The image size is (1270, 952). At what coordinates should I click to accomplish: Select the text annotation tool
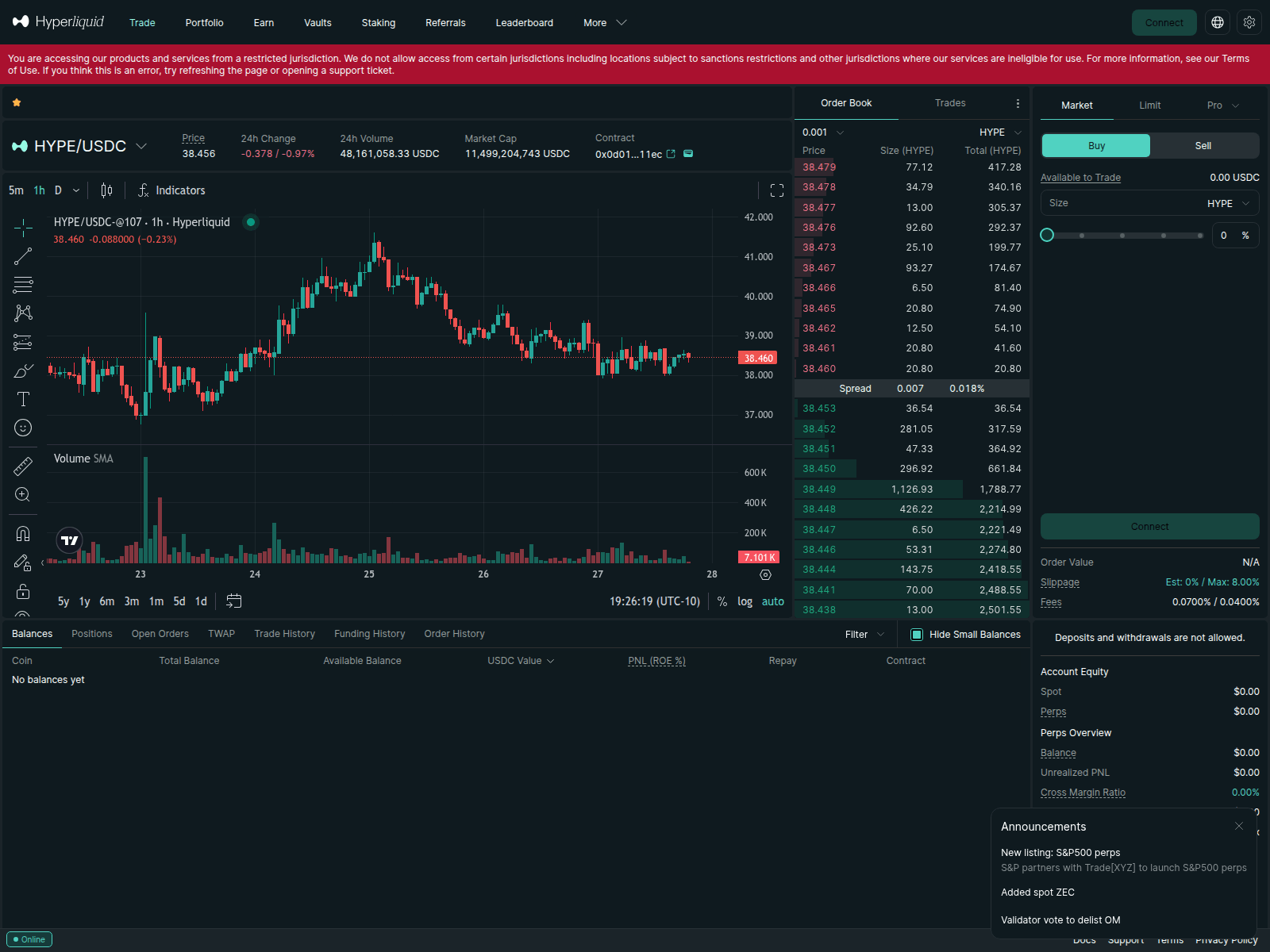[x=23, y=399]
